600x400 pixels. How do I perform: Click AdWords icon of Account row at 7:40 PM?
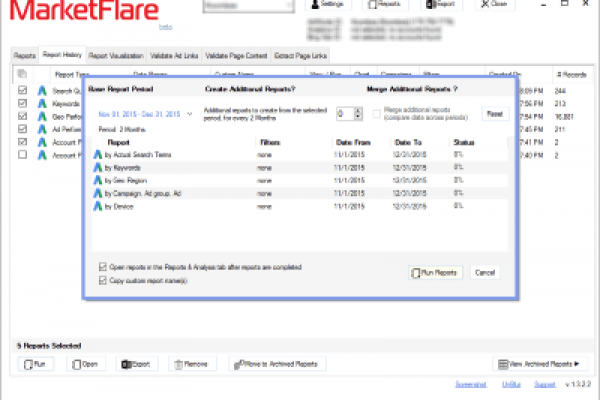pyautogui.click(x=42, y=155)
